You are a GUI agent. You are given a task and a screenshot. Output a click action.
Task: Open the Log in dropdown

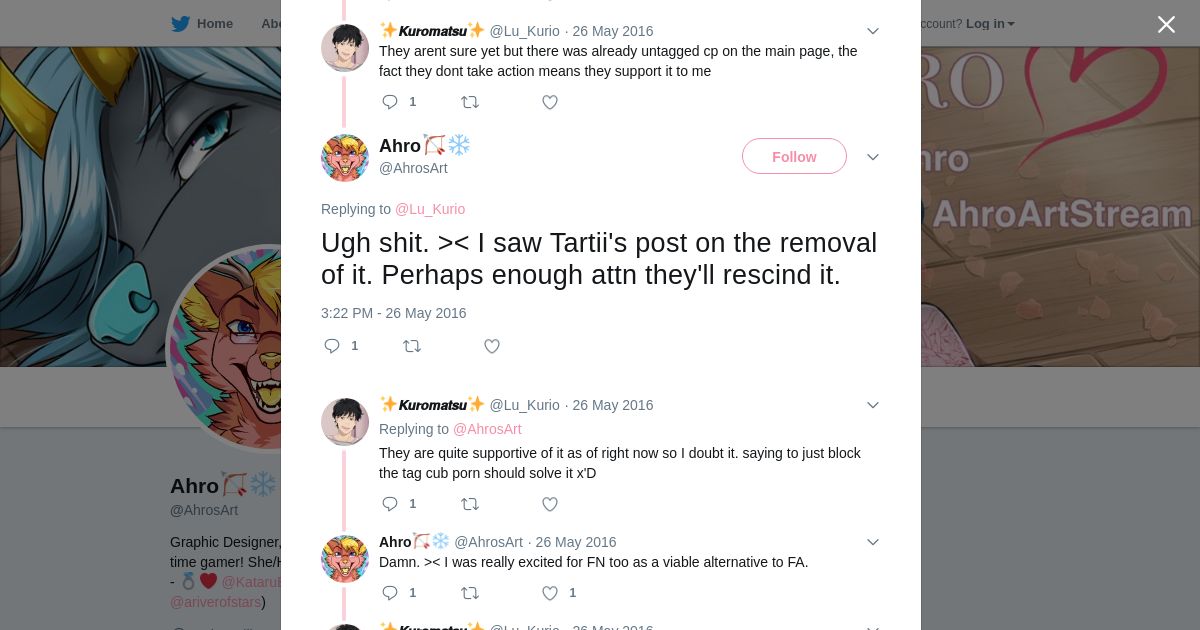point(990,24)
